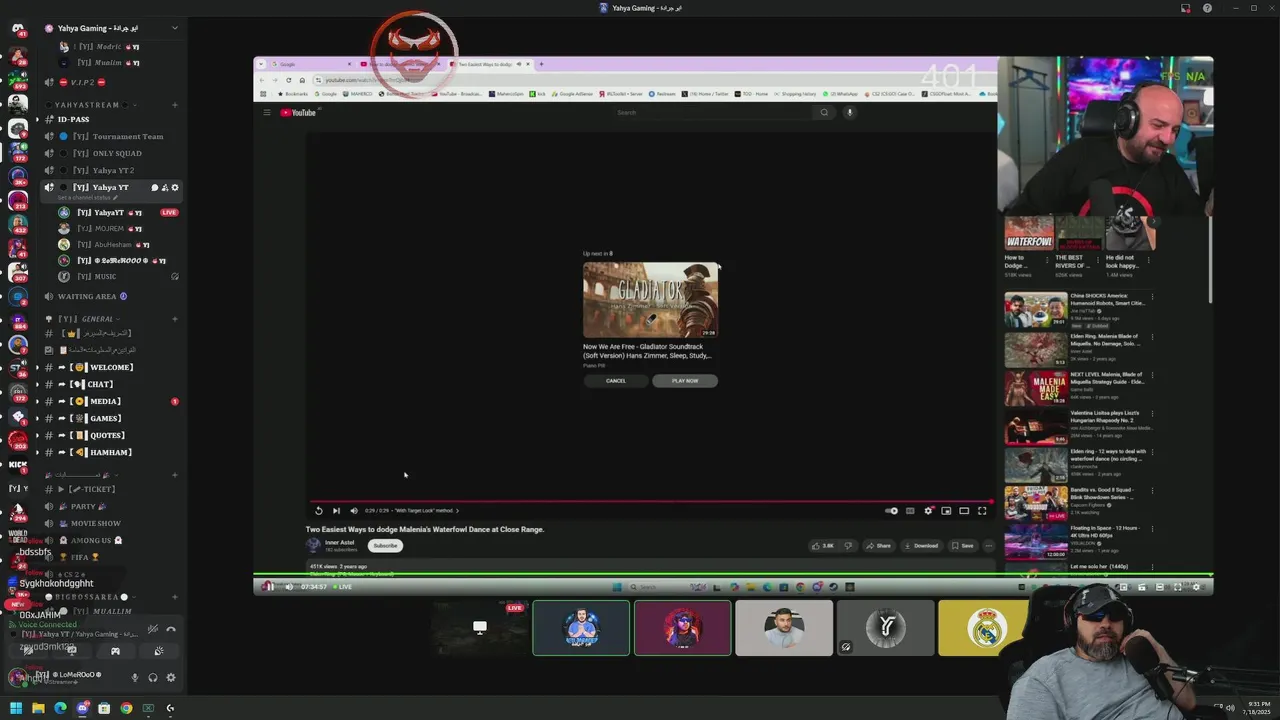
Task: Click YouTube settings gear in streamed player
Action: (x=928, y=511)
